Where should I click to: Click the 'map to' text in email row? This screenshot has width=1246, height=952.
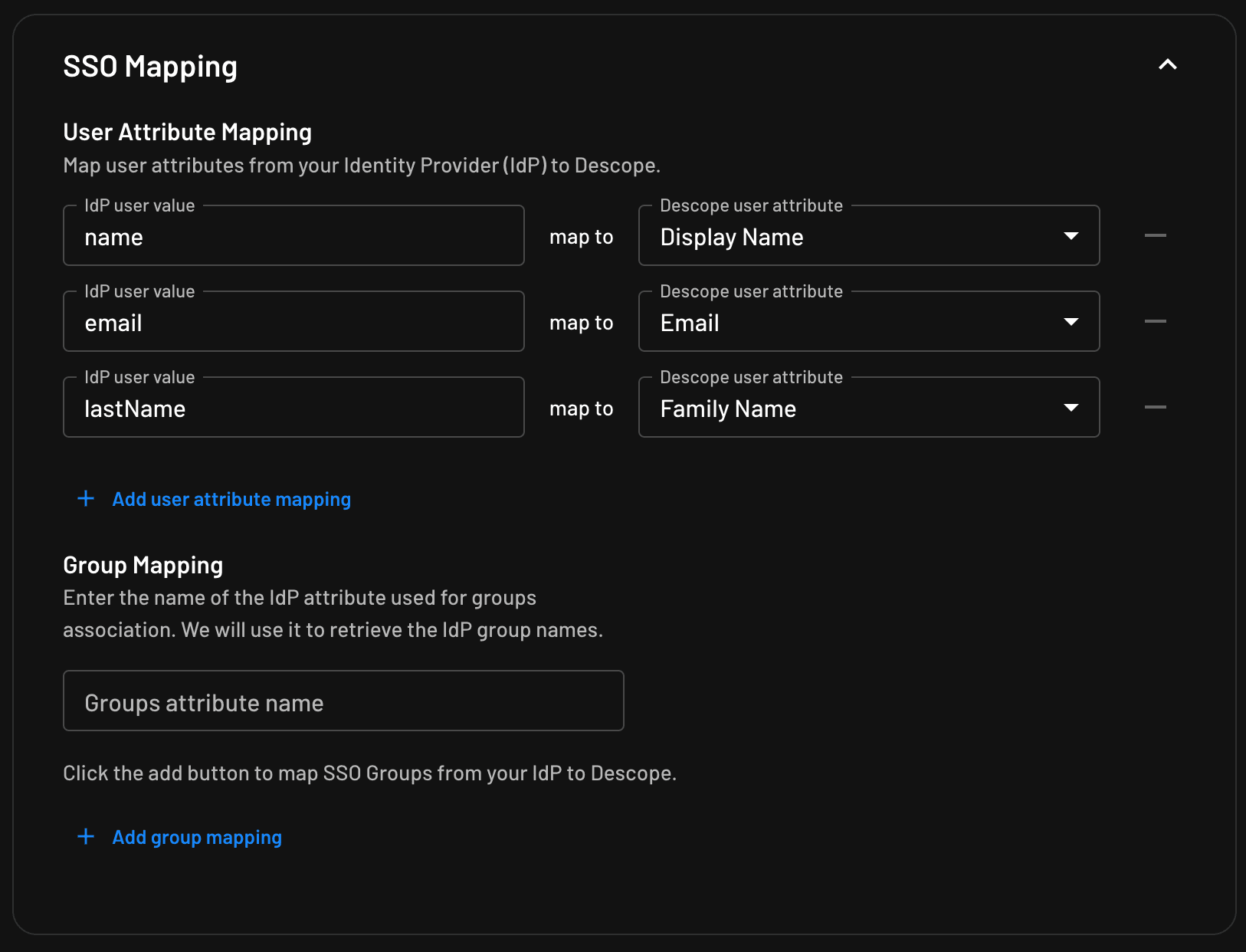tap(582, 323)
